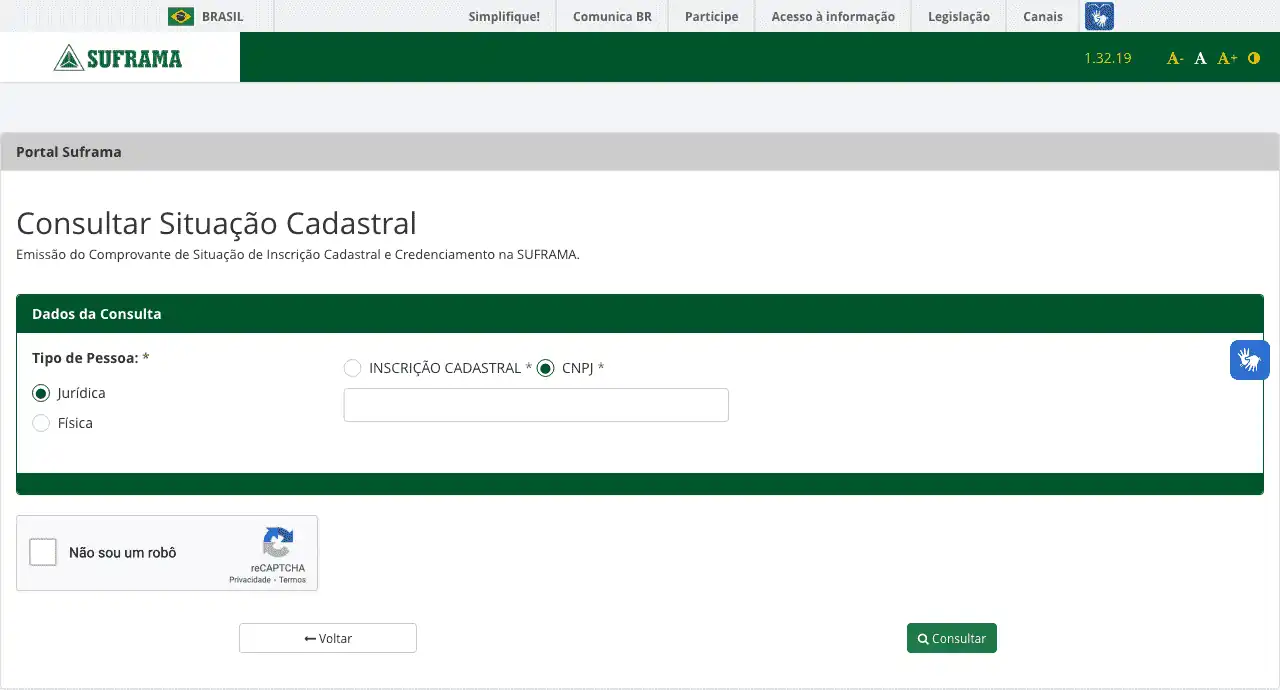This screenshot has height=690, width=1280.
Task: Decrease font size with A- button
Action: pyautogui.click(x=1175, y=59)
